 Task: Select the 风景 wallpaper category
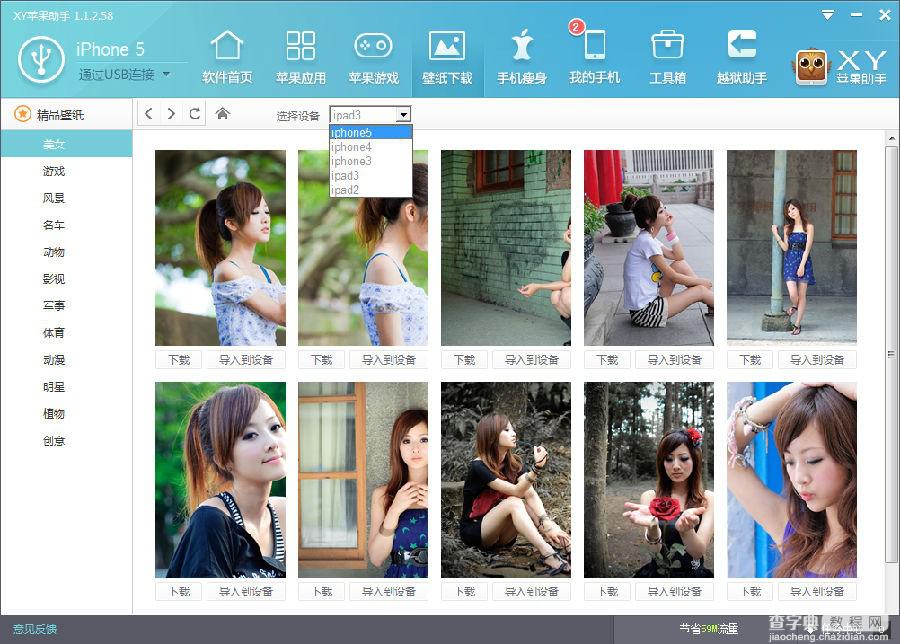point(54,198)
